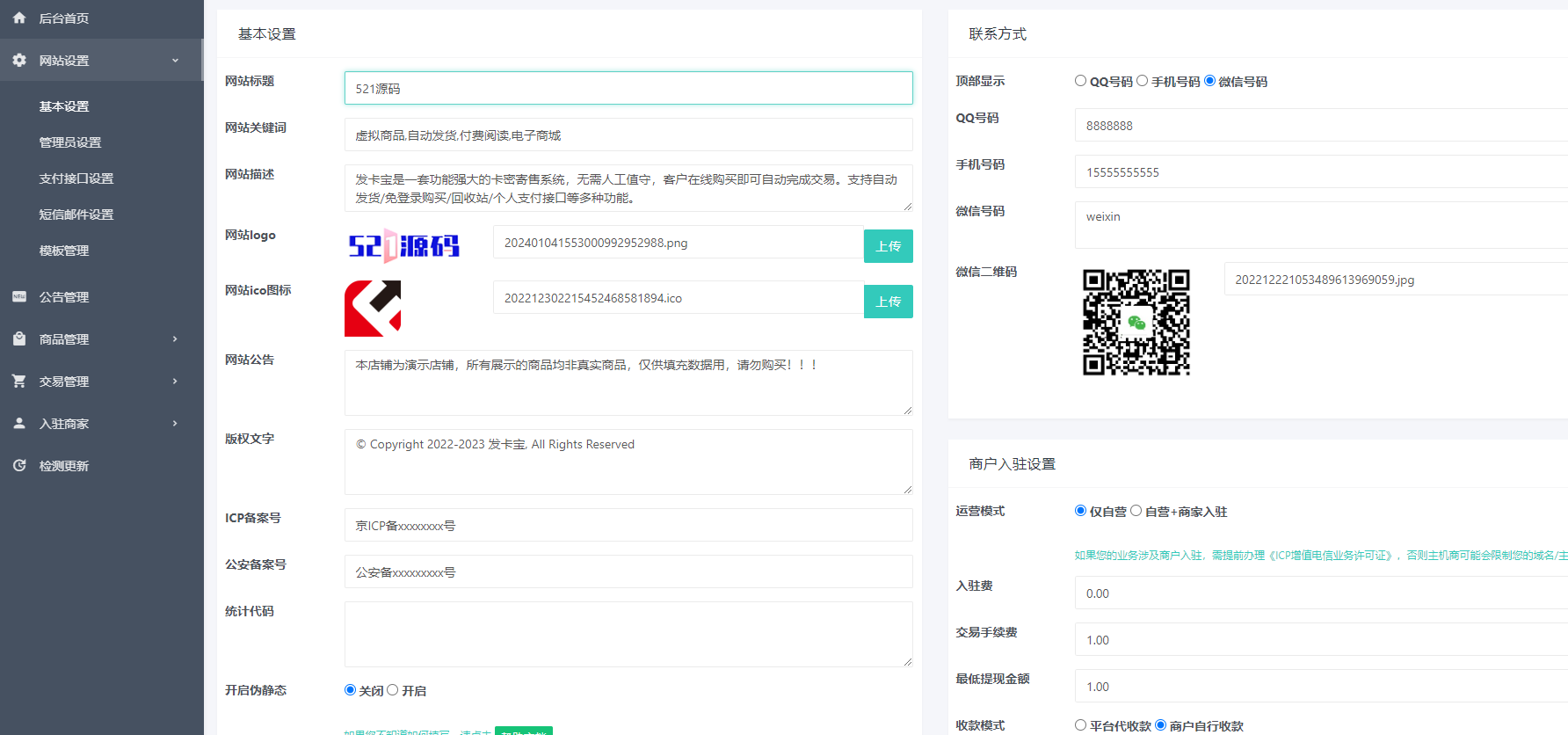This screenshot has width=1568, height=735.
Task: Click the 检测更新 refresh icon
Action: pyautogui.click(x=19, y=465)
